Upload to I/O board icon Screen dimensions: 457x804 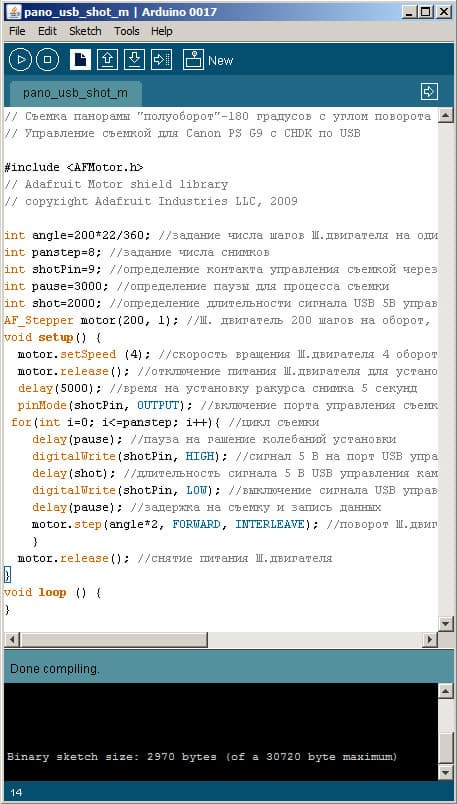click(x=161, y=60)
